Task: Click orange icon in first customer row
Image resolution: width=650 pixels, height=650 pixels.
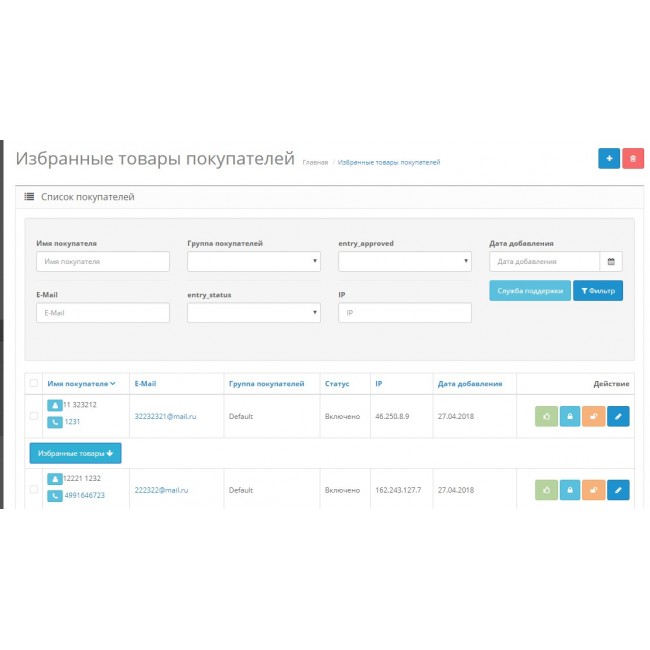Action: 594,416
